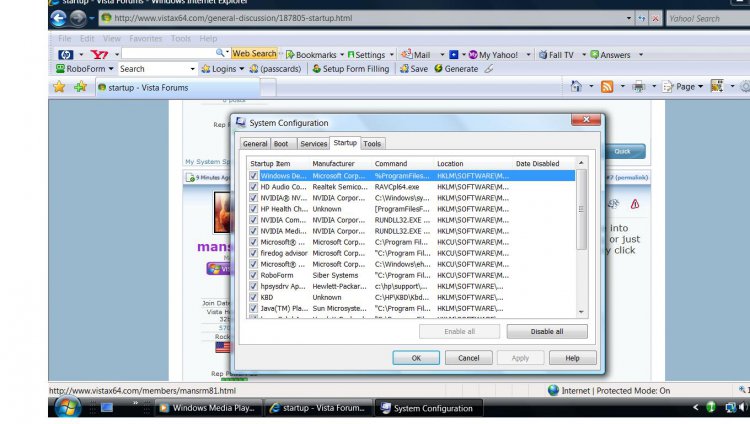The image size is (750, 424).
Task: Expand the recent pages arrow beside Forward
Action: pos(91,18)
